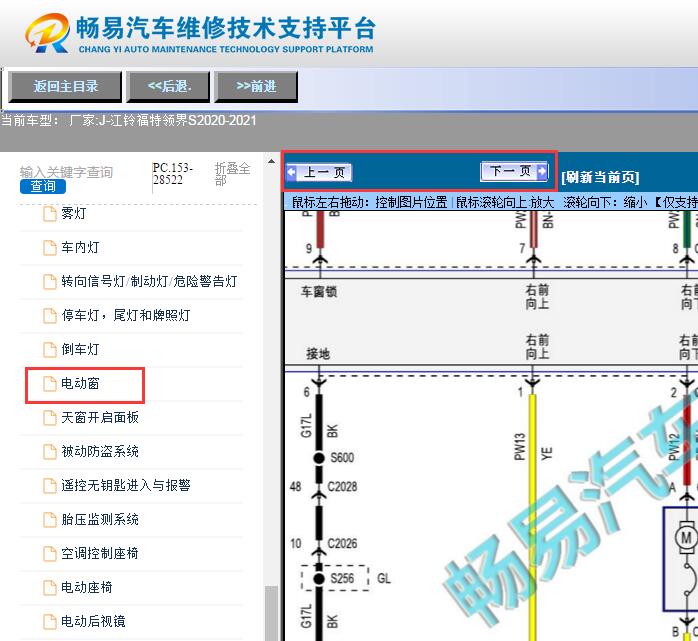Screen dimensions: 698x641
Task: Open the 天窗开启面板 item
Action: point(100,417)
